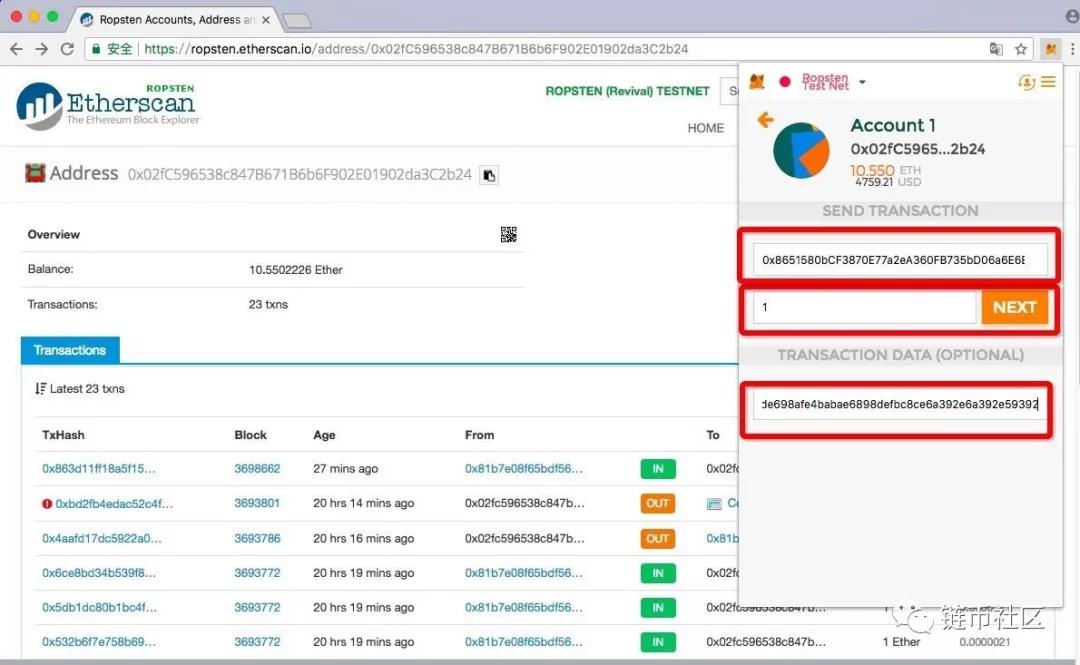The height and width of the screenshot is (665, 1080).
Task: Open block 3698662 link
Action: tap(257, 468)
